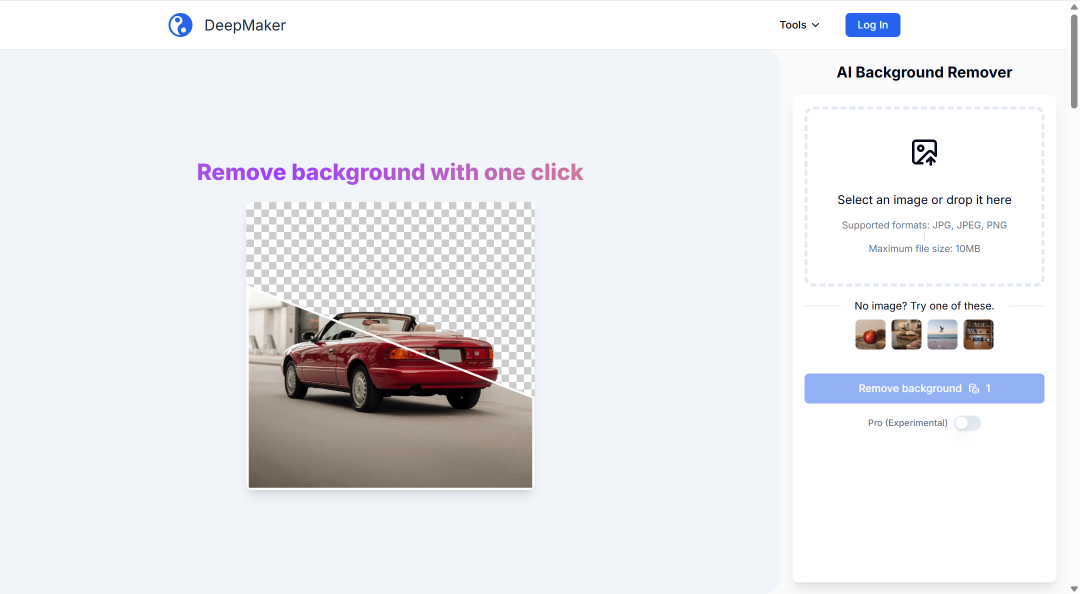The width and height of the screenshot is (1080, 594).
Task: Click 'No image? Try one of these.' text
Action: [924, 306]
